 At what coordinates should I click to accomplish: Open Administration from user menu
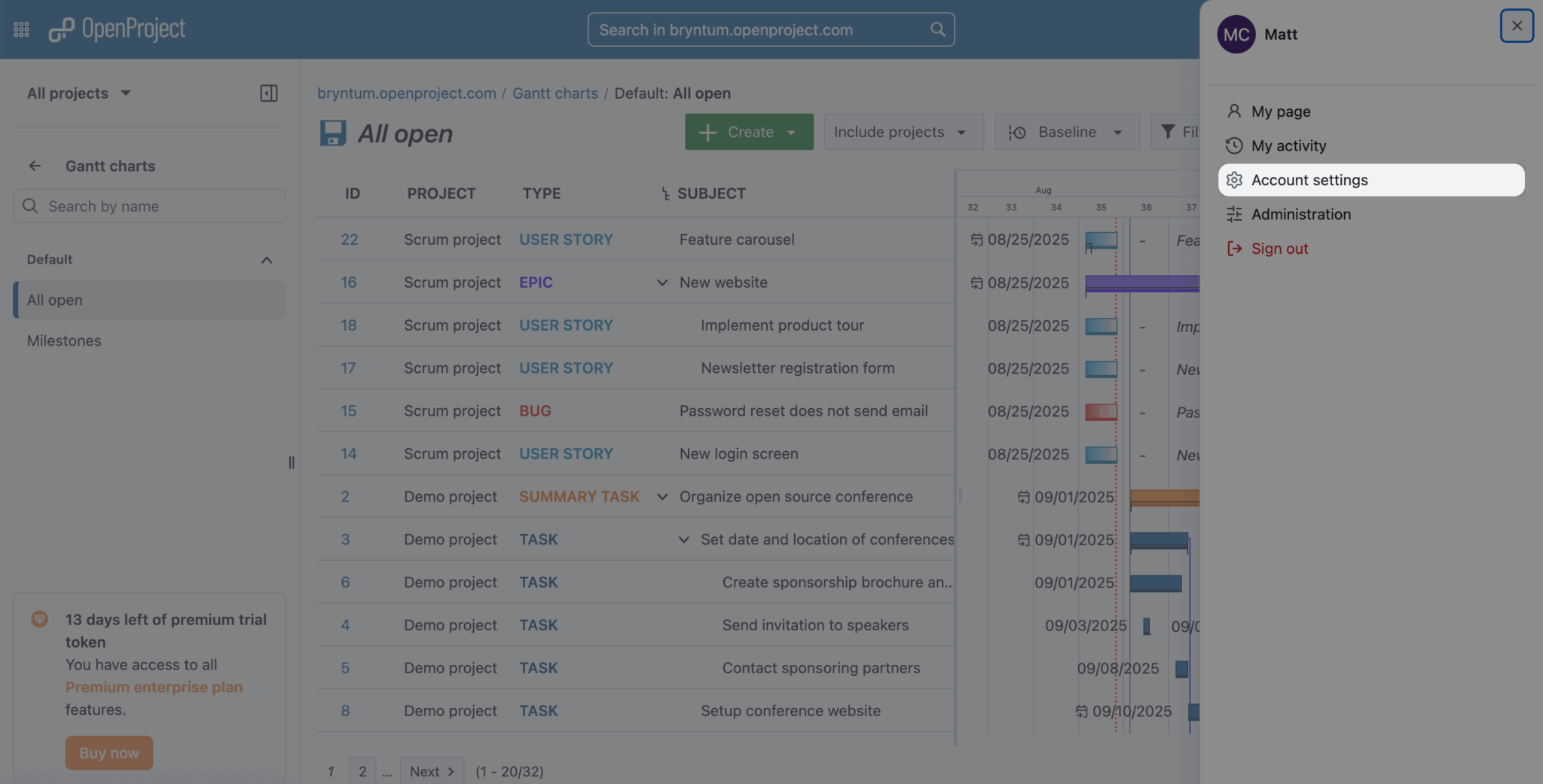click(x=1300, y=215)
